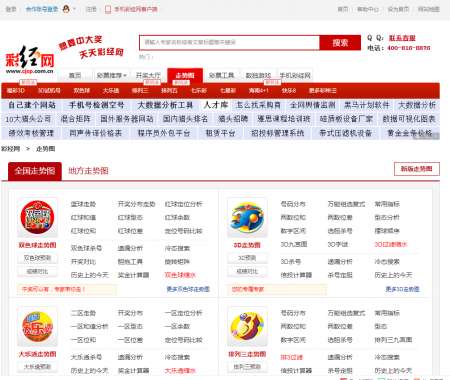Open the 双色球杀号 link

pyautogui.click(x=86, y=248)
